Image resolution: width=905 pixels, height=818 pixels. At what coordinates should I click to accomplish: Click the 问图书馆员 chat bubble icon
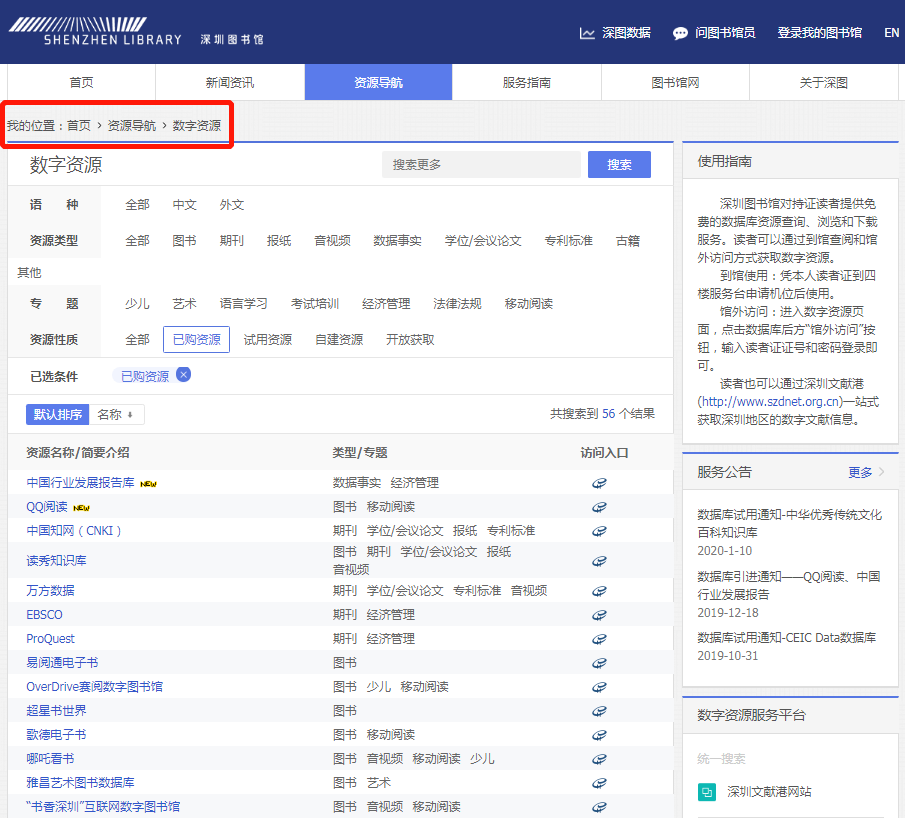[x=680, y=33]
